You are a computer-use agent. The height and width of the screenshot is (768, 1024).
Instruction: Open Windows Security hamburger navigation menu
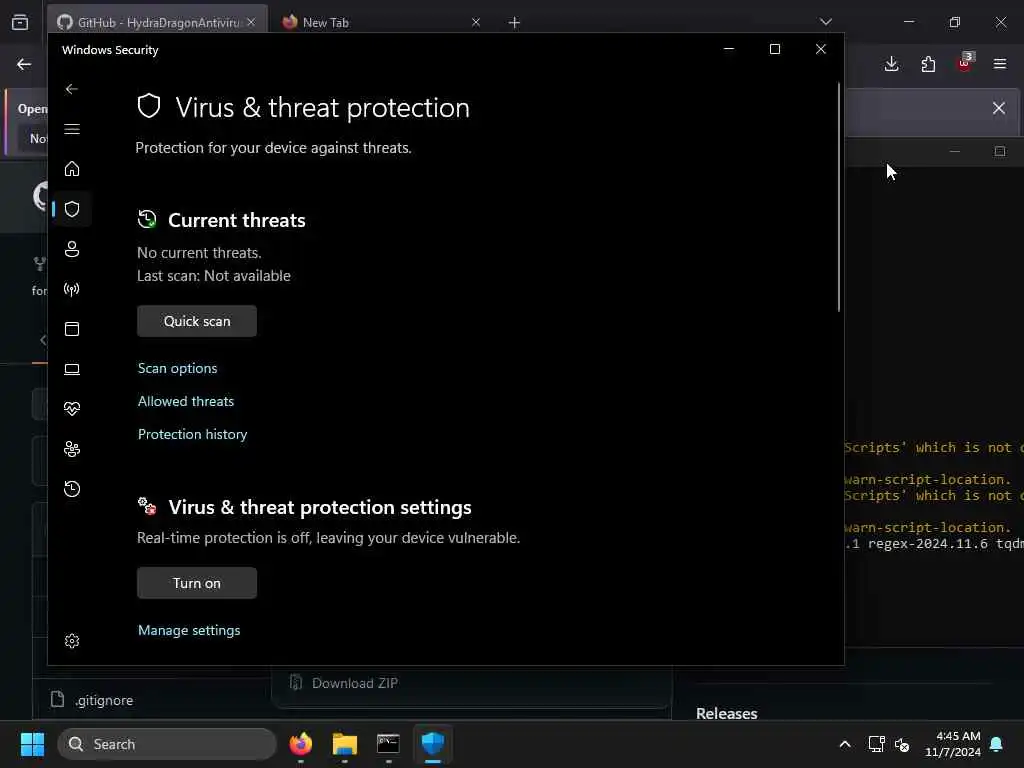tap(72, 129)
